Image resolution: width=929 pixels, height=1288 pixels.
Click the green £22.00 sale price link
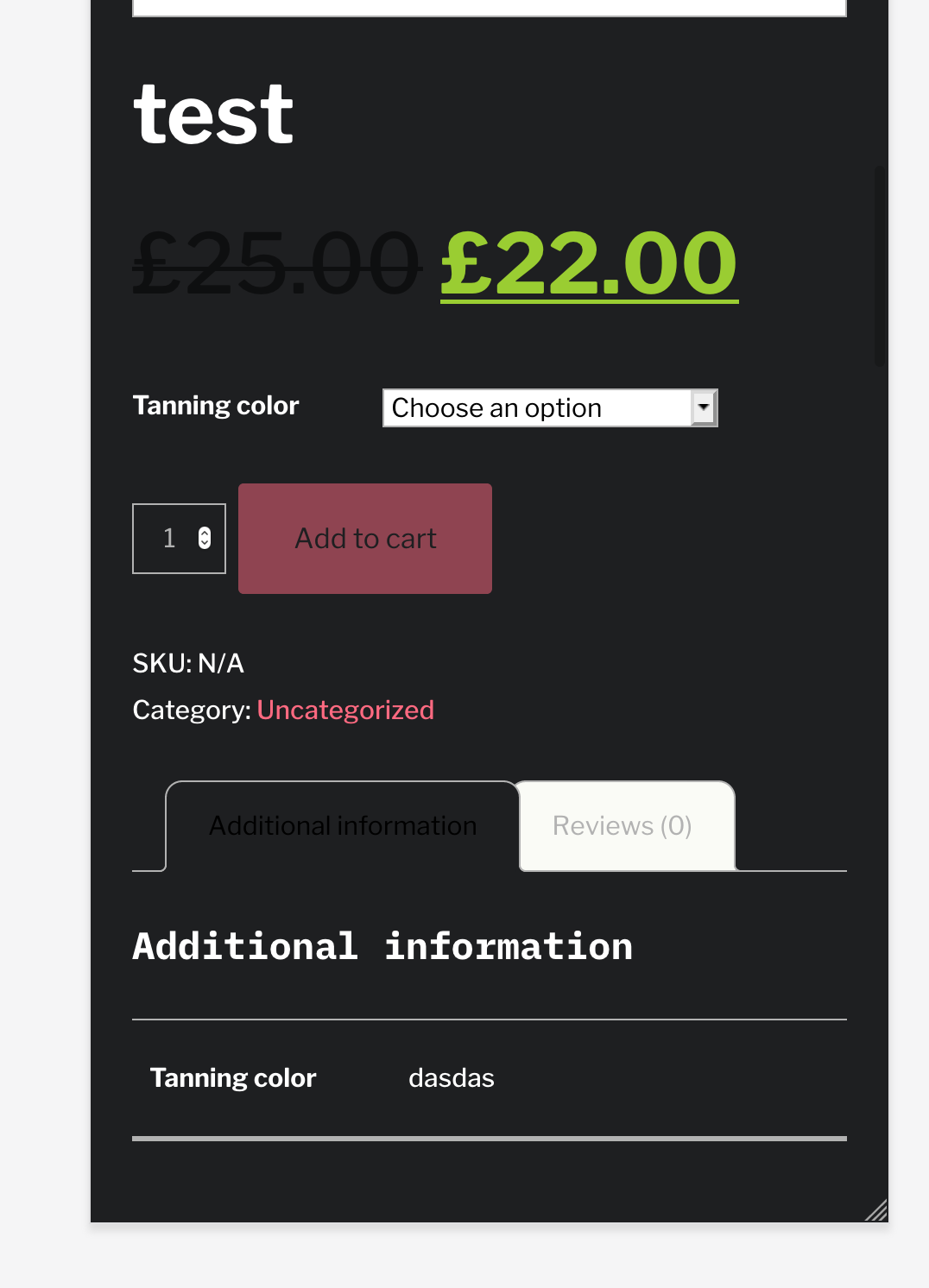(588, 264)
